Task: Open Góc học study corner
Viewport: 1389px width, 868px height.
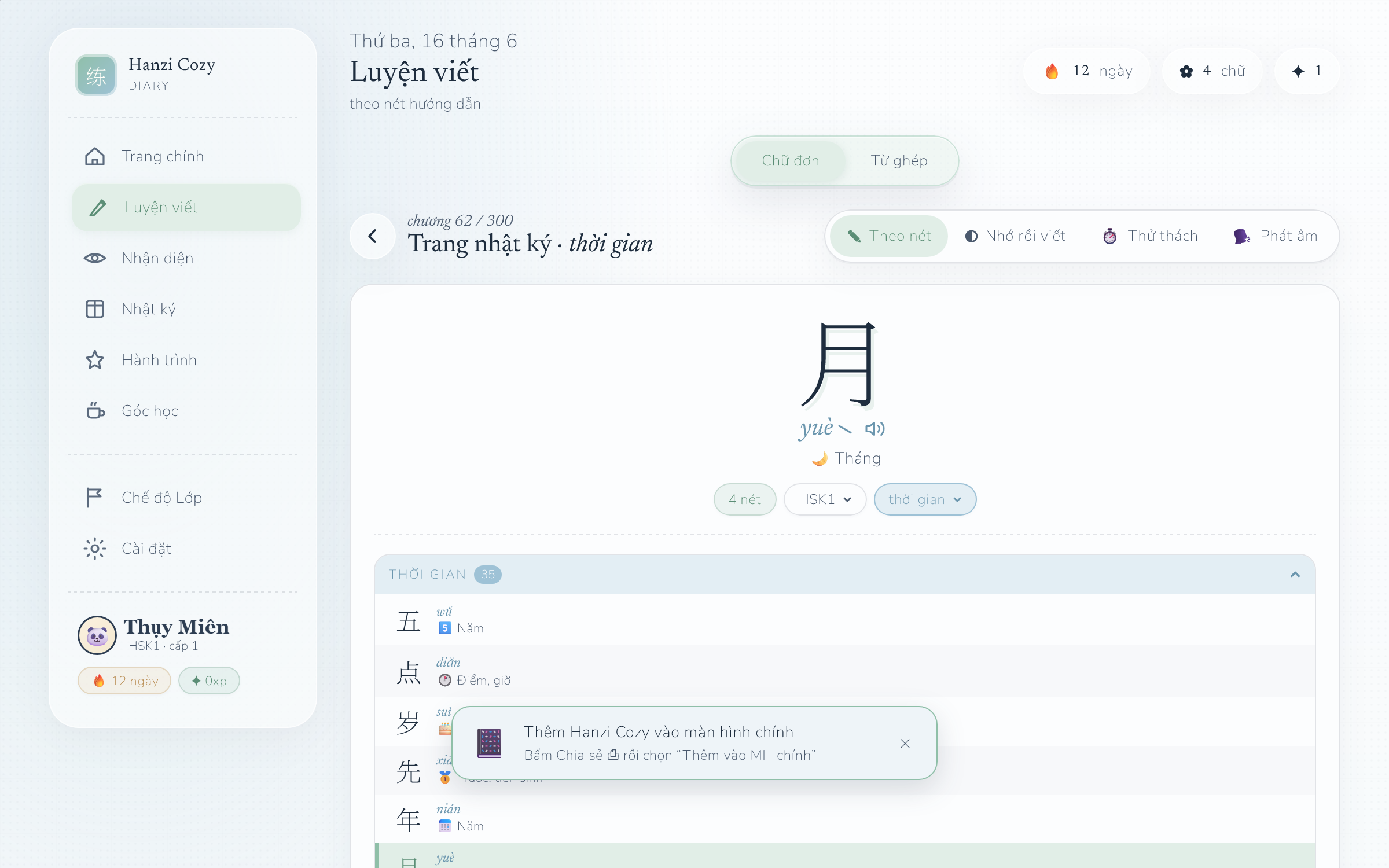Action: (x=186, y=411)
